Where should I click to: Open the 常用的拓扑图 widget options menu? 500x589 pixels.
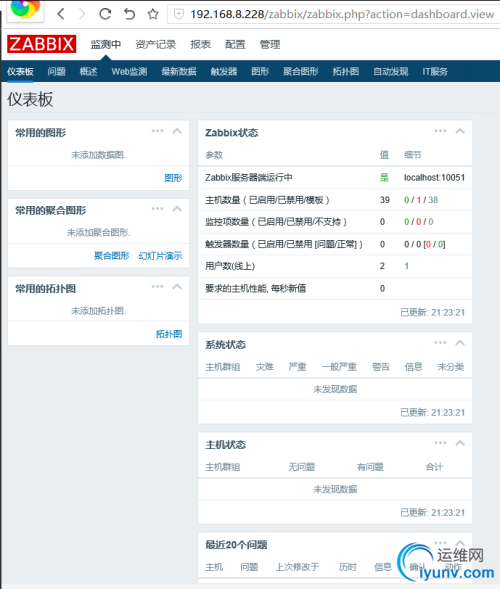(157, 287)
